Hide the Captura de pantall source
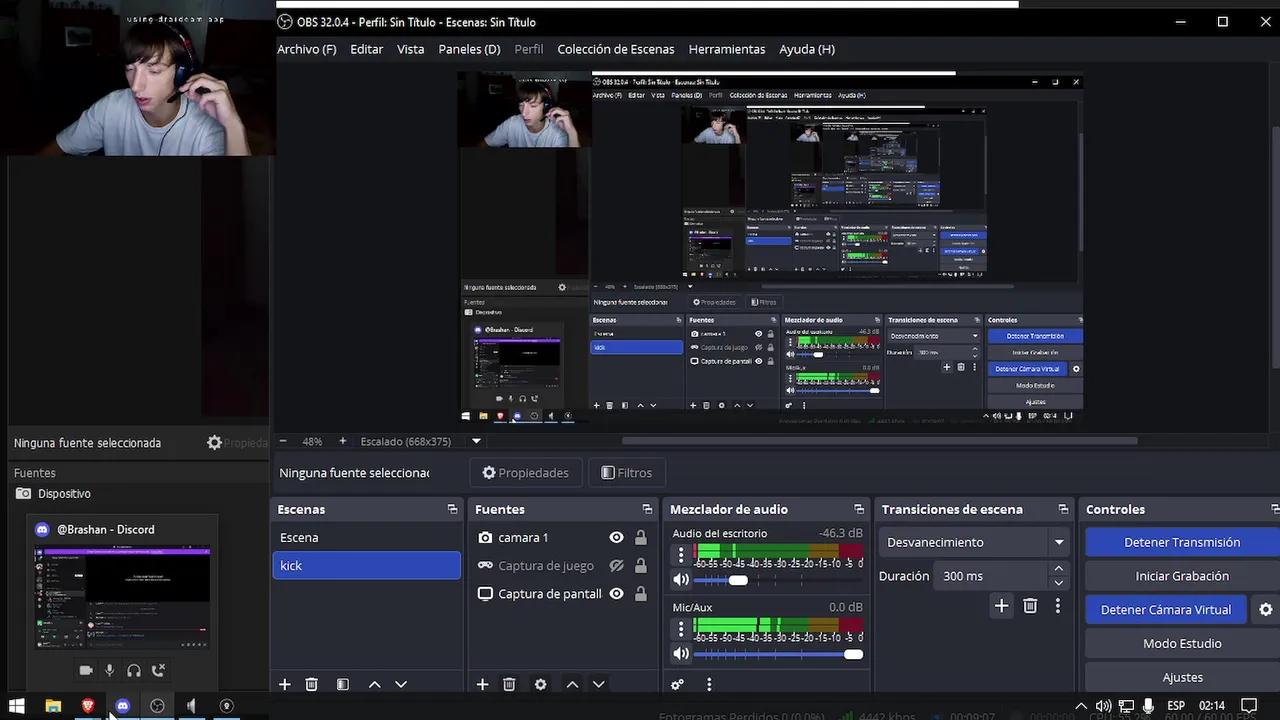 tap(616, 593)
